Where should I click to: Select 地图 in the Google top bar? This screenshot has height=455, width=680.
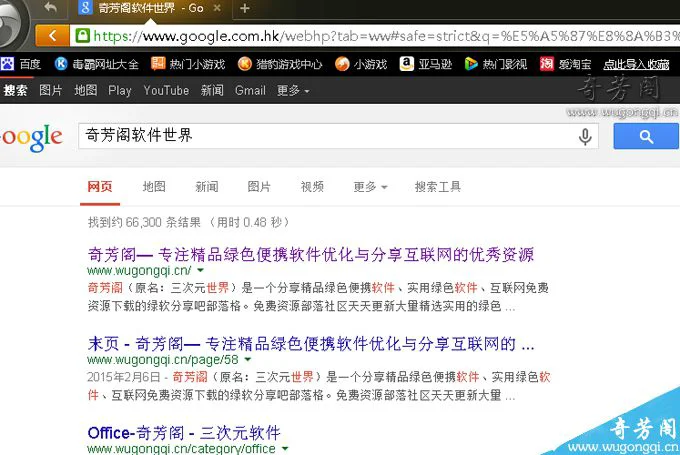pyautogui.click(x=85, y=90)
